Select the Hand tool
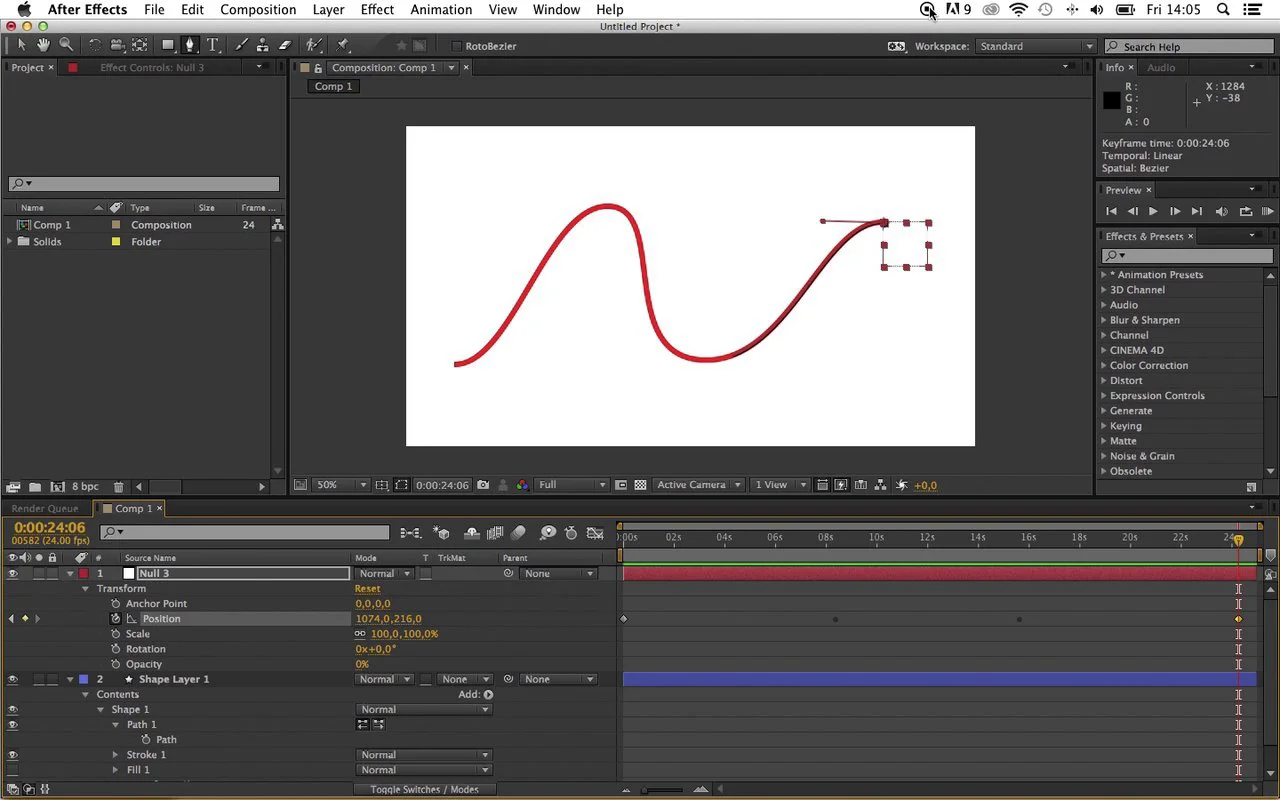 click(43, 45)
